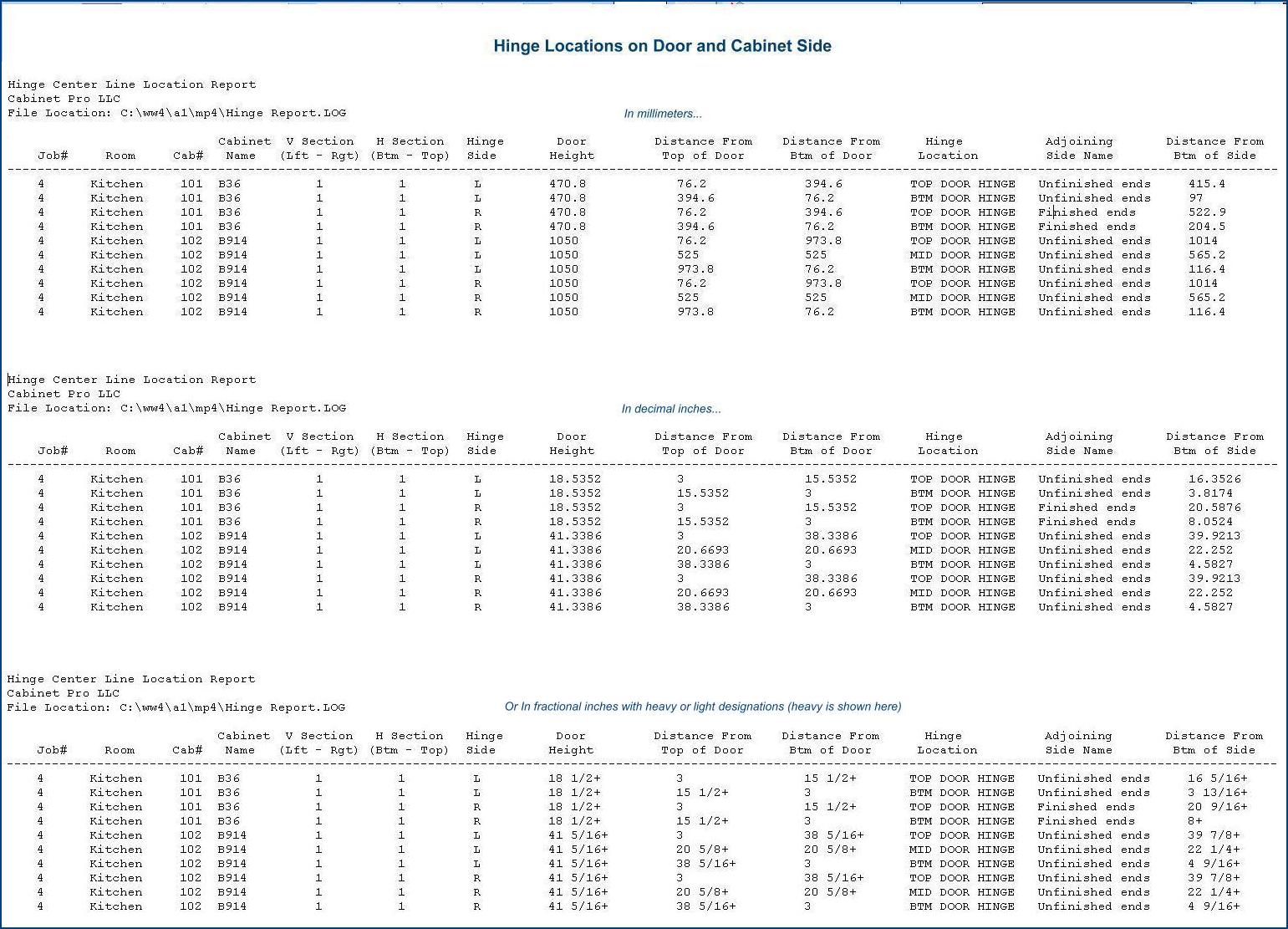
Task: Select the cell showing '20 9/16+'
Action: click(1217, 807)
